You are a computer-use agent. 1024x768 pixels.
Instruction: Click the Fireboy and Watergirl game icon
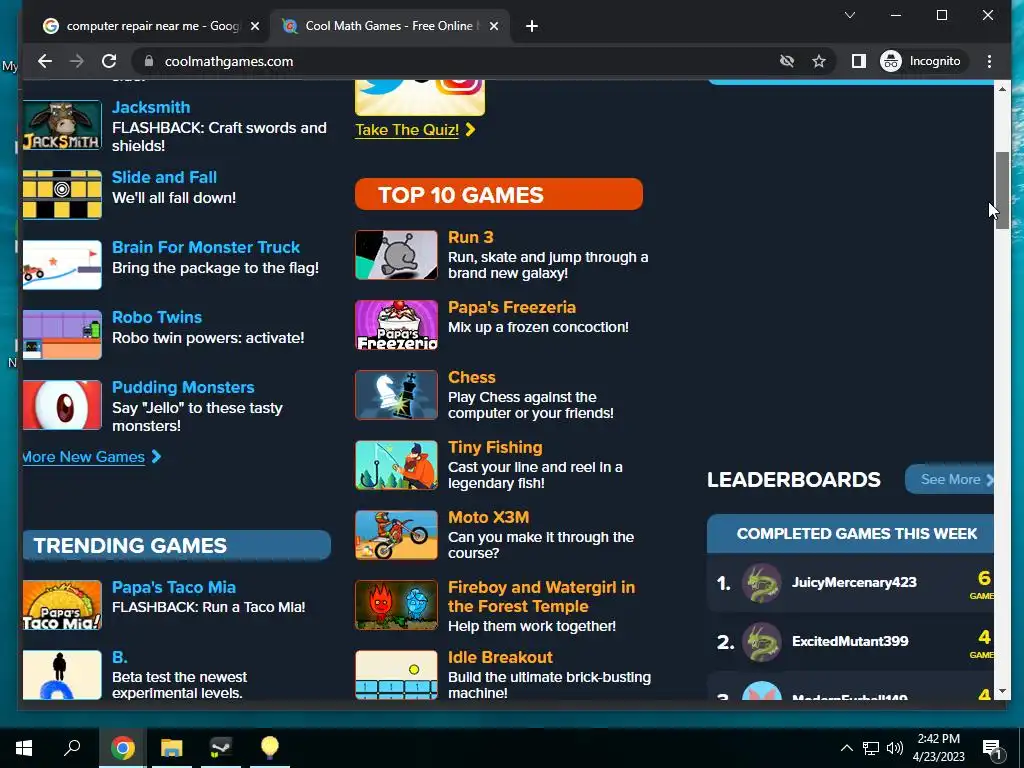tap(396, 605)
